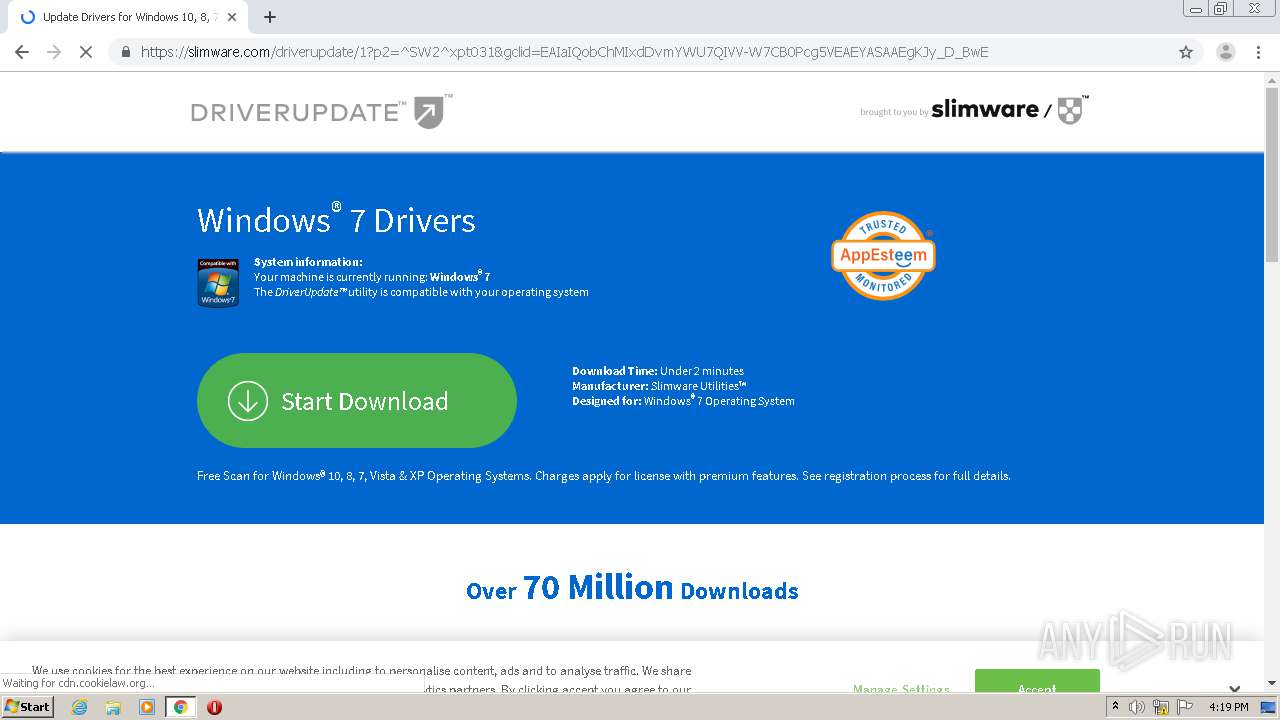The height and width of the screenshot is (720, 1280).
Task: Select the Update Drivers tab
Action: 128,17
